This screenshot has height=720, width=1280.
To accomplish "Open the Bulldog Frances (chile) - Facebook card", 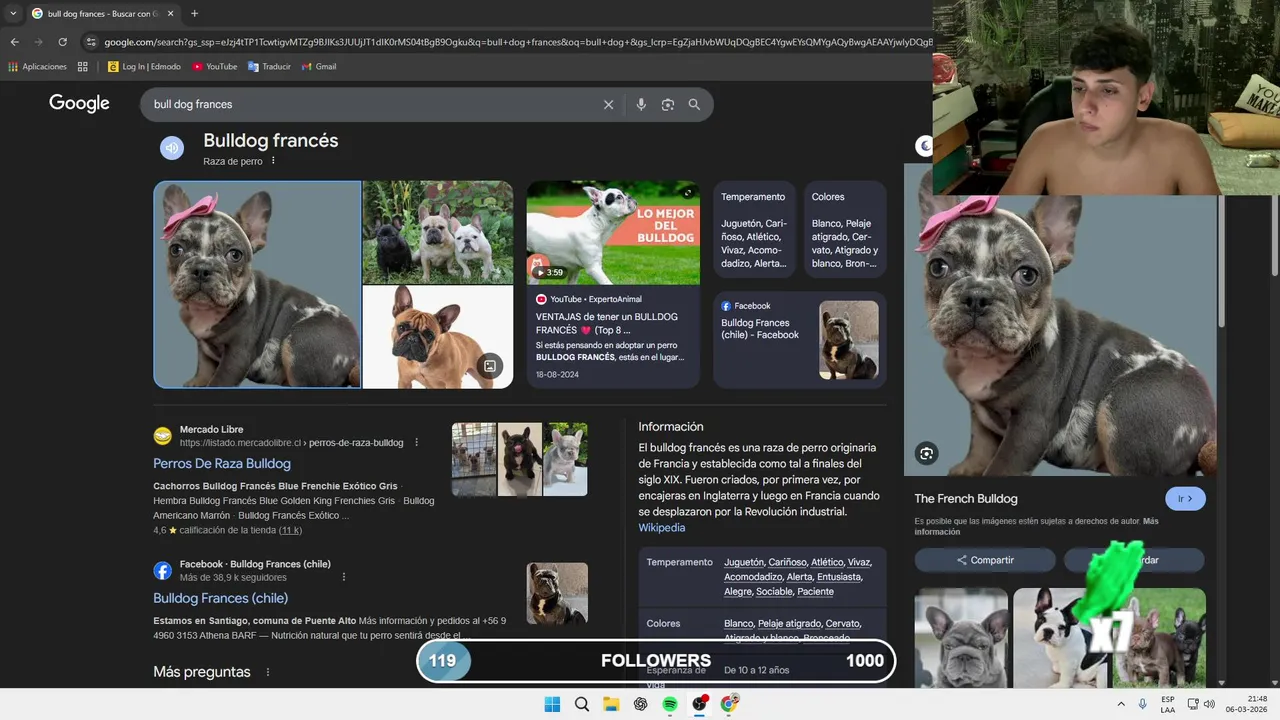I will point(800,340).
